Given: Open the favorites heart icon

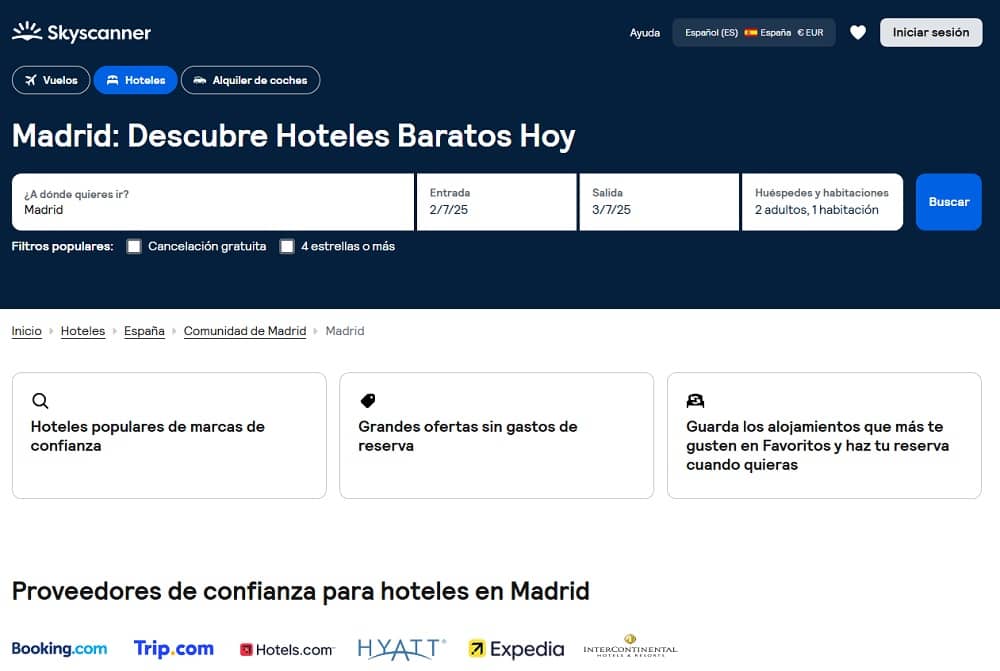Looking at the screenshot, I should click(x=858, y=33).
